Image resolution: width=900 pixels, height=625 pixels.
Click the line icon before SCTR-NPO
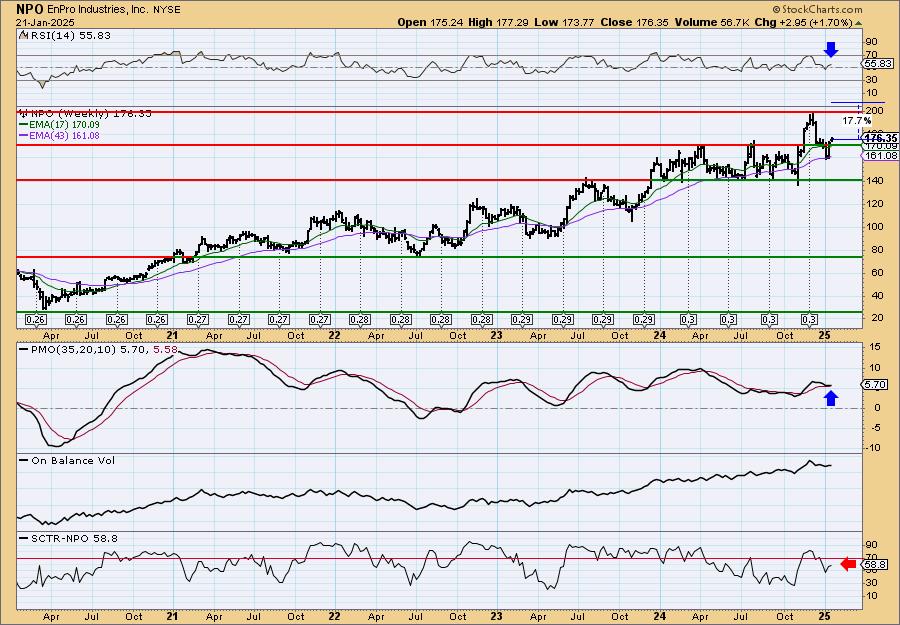point(24,538)
